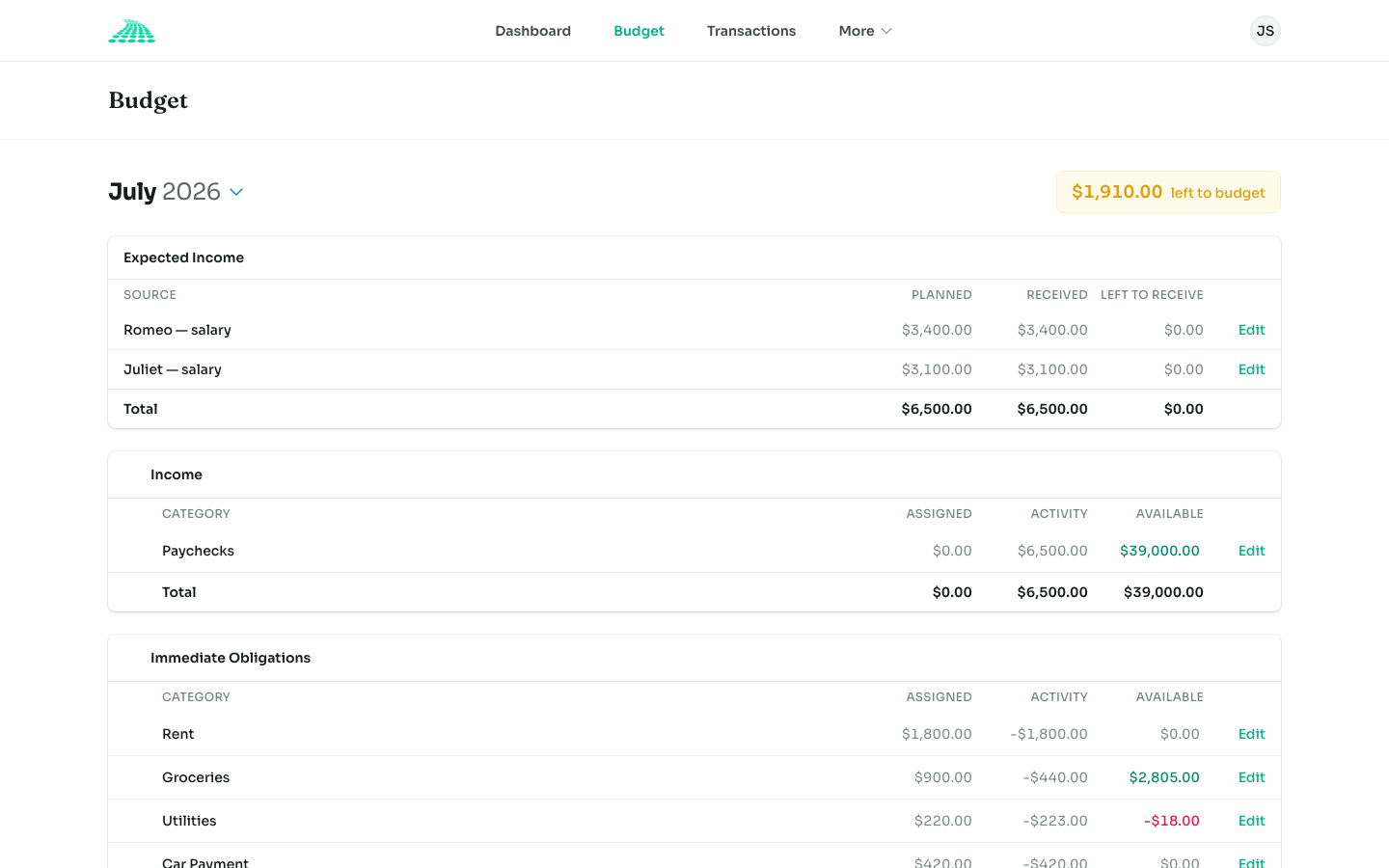
Task: Click Juliet's planned $3,100.00 amount
Action: click(937, 369)
